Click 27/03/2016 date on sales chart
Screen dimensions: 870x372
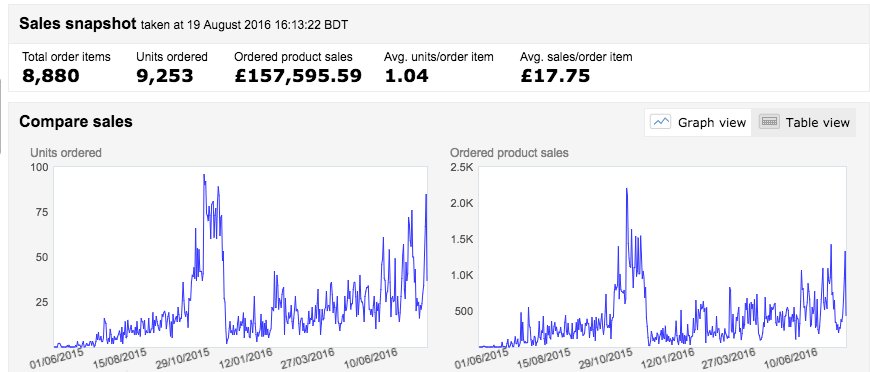pos(729,359)
